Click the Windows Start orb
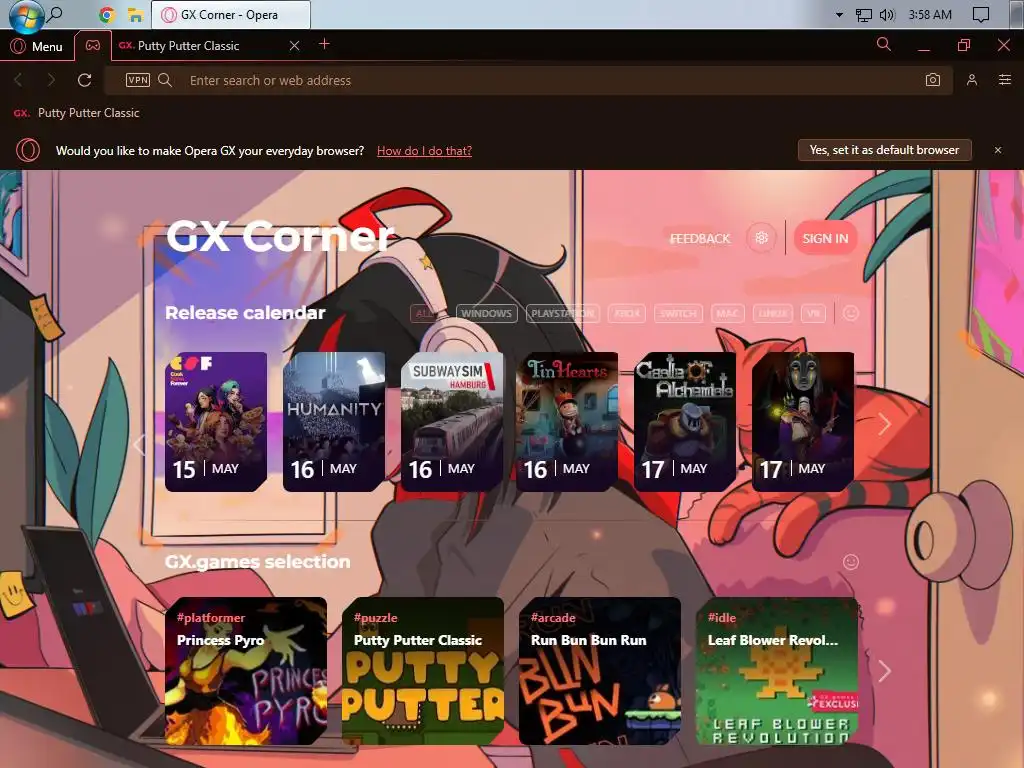 26,16
